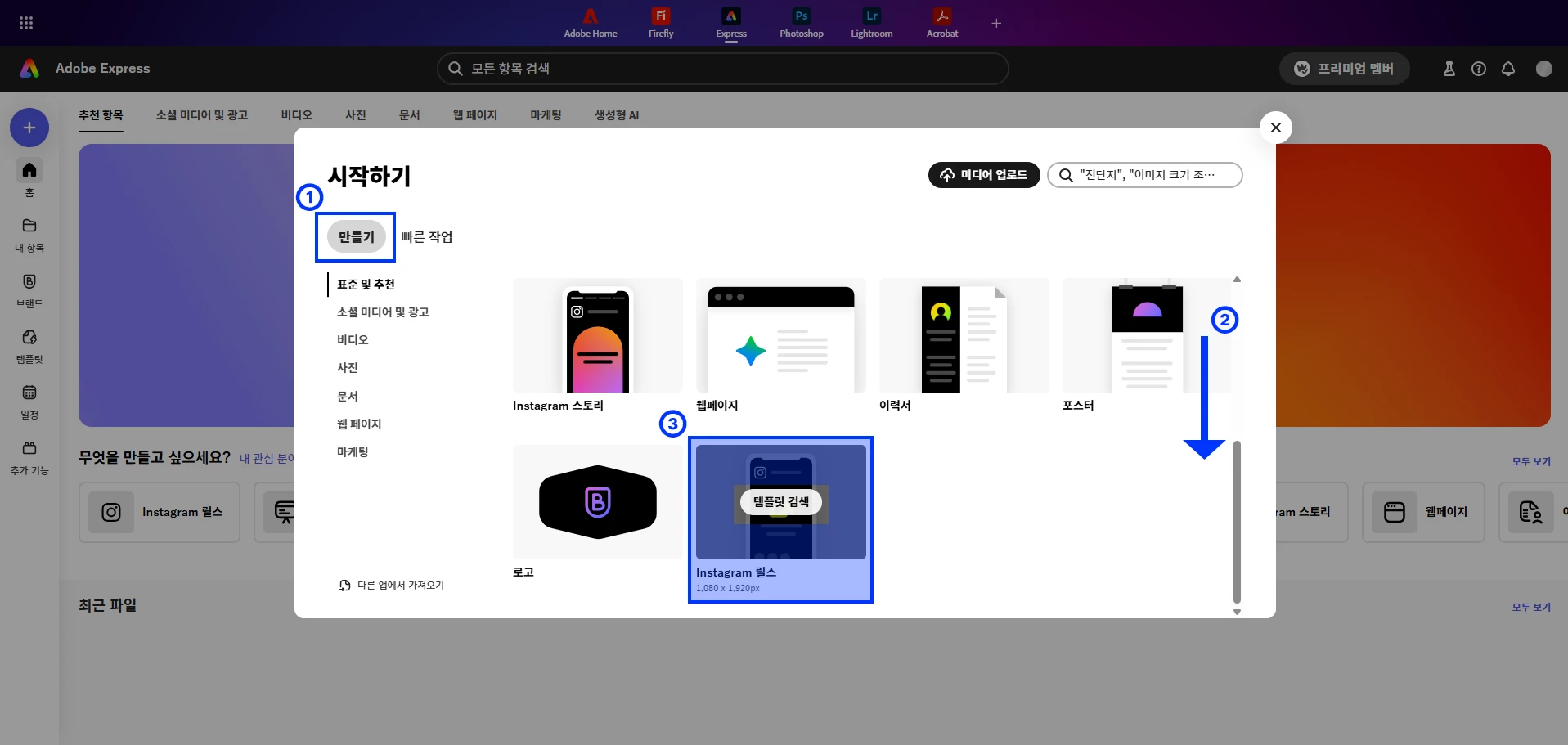Select the top 문서 tab
This screenshot has height=745, width=1568.
tap(410, 115)
